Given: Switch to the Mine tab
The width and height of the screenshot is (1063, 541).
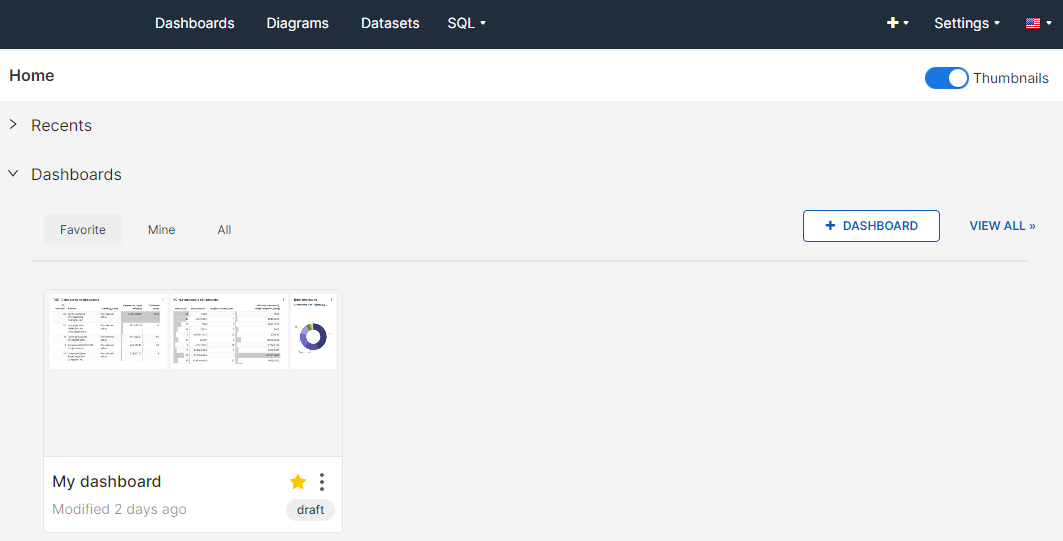Looking at the screenshot, I should [x=161, y=230].
